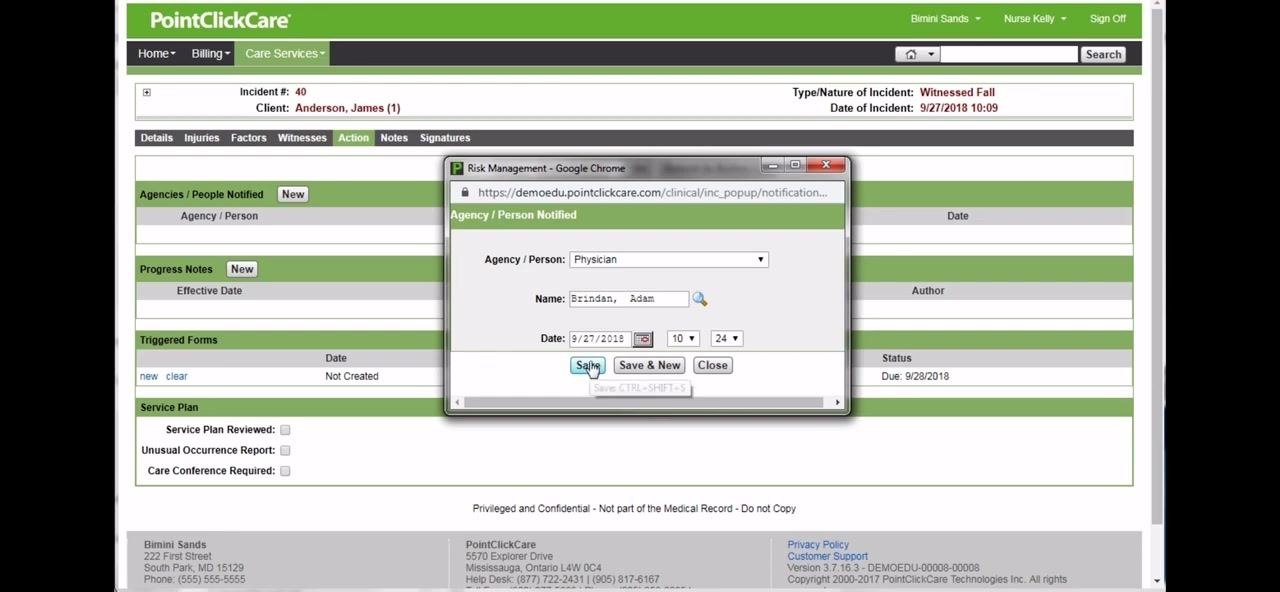Open the Nurse Kelly user dropdown
1280x592 pixels.
pos(1035,19)
